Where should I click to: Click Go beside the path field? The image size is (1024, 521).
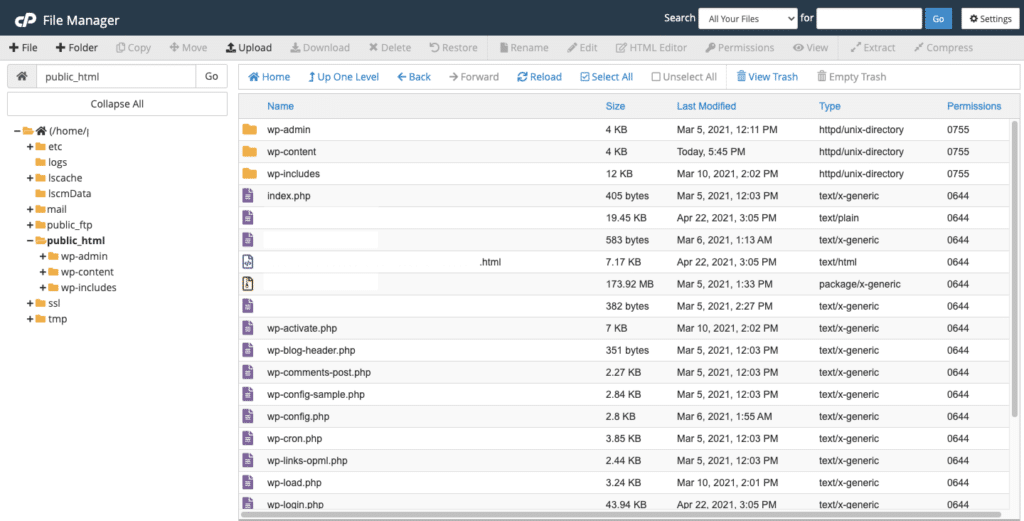pos(212,76)
